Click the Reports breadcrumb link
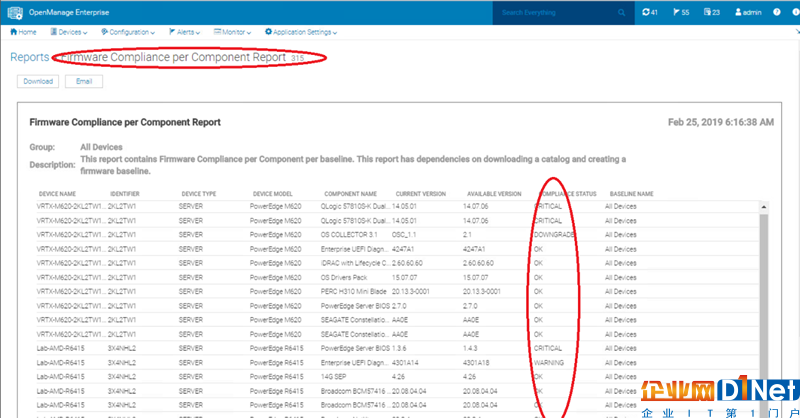This screenshot has height=418, width=800. 30,57
